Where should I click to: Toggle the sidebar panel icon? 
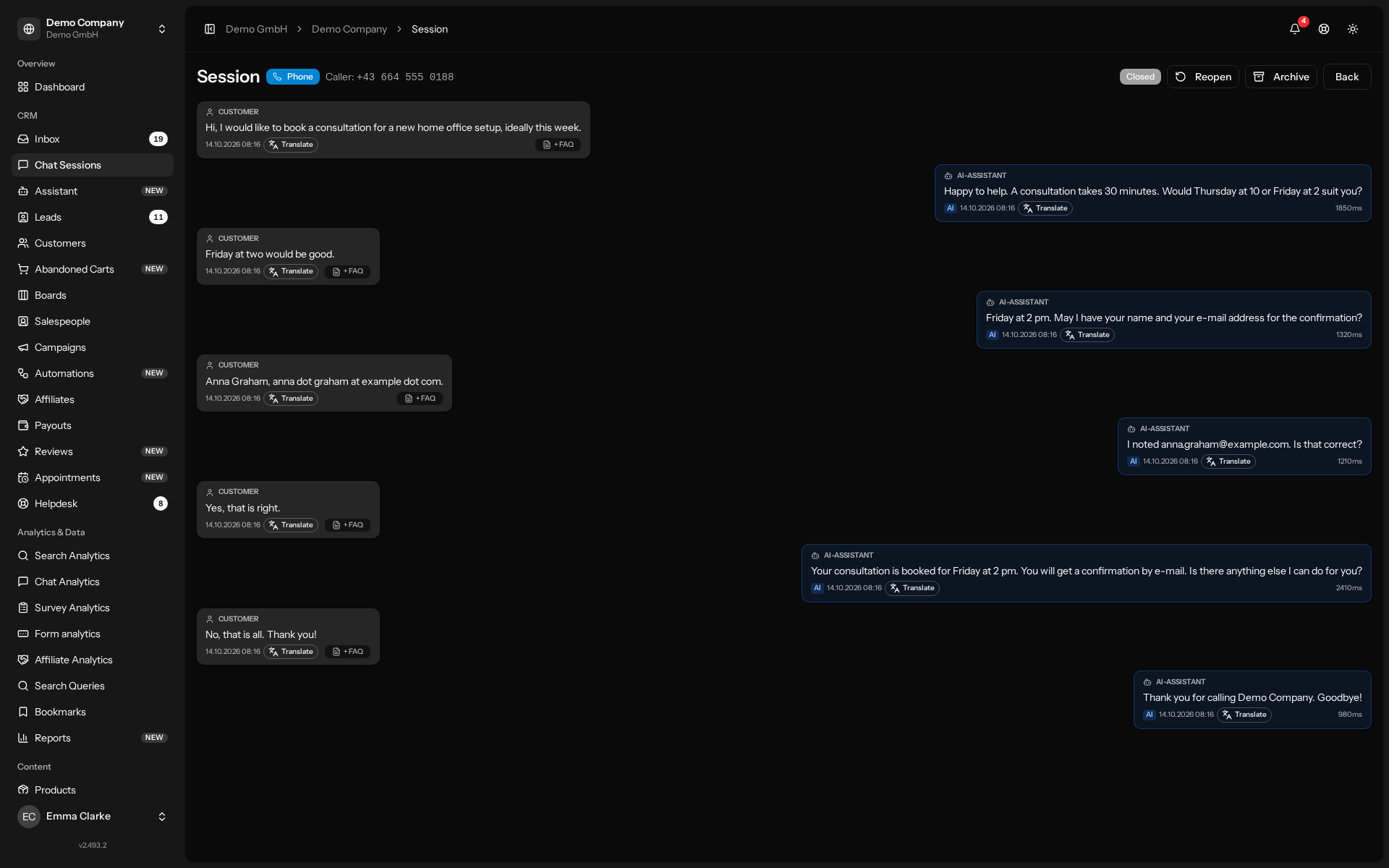210,29
